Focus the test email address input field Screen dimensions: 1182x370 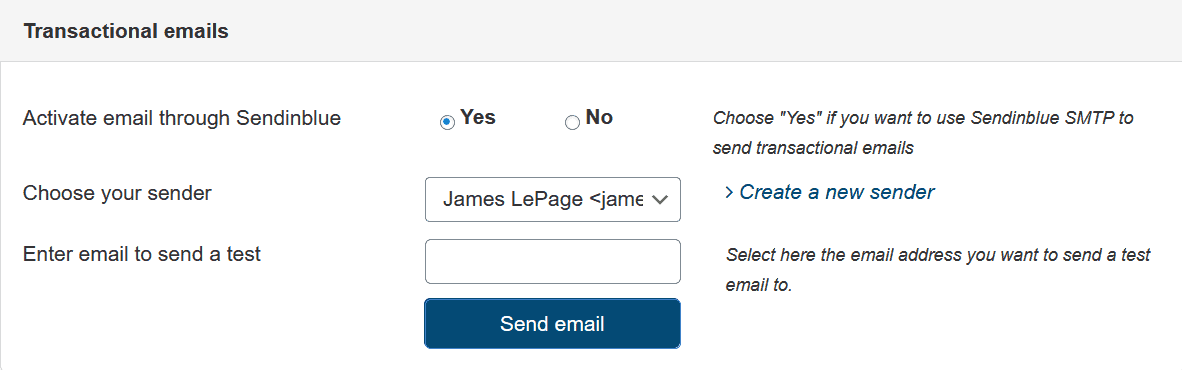(553, 261)
